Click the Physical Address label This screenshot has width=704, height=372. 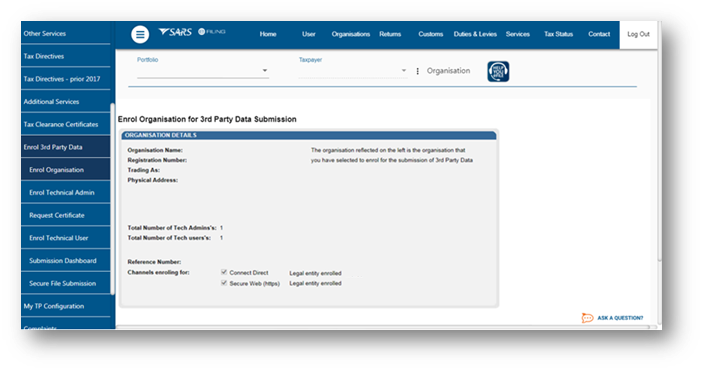tap(153, 180)
